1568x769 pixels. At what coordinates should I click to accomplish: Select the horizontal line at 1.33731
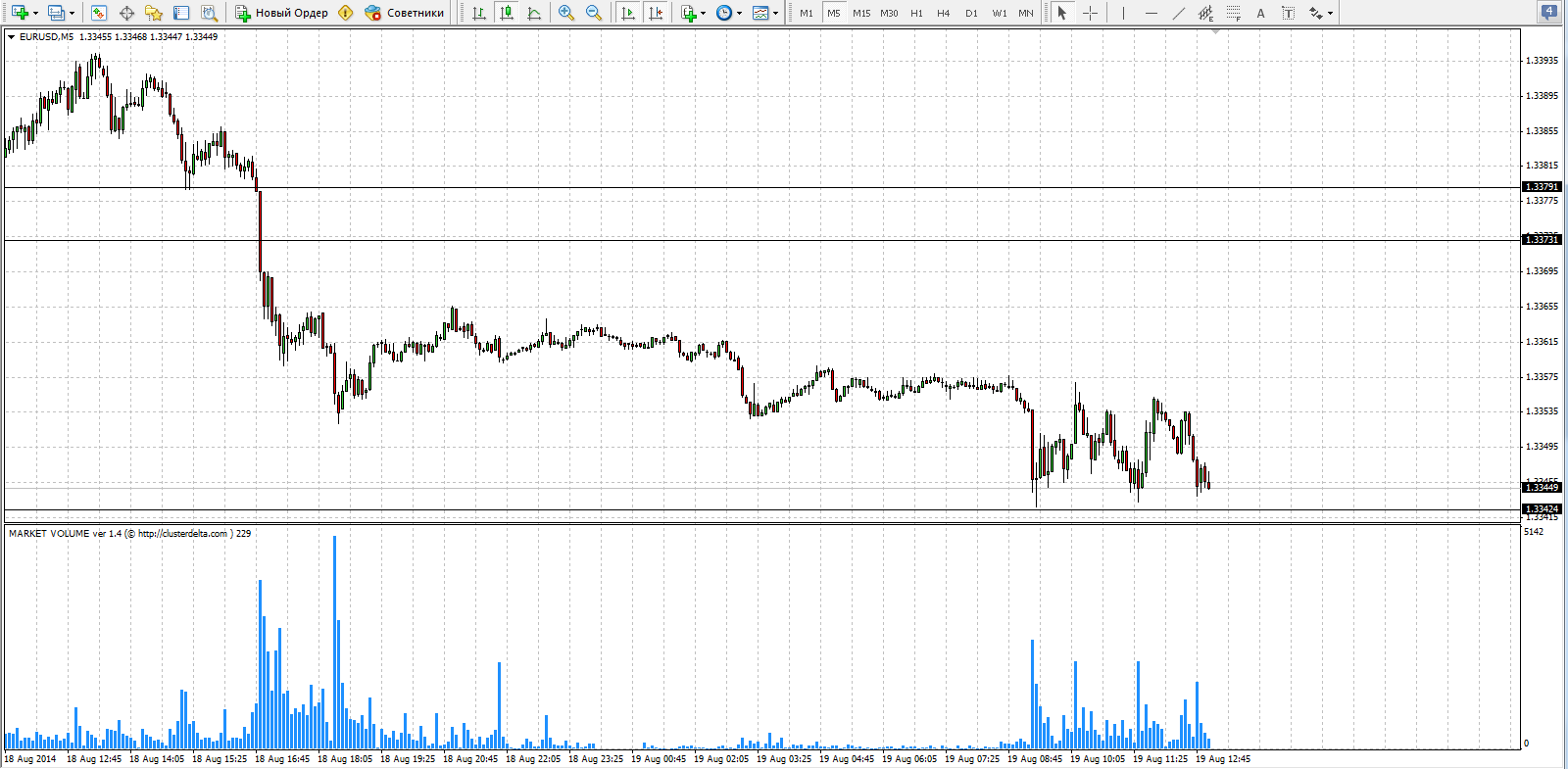click(x=762, y=240)
